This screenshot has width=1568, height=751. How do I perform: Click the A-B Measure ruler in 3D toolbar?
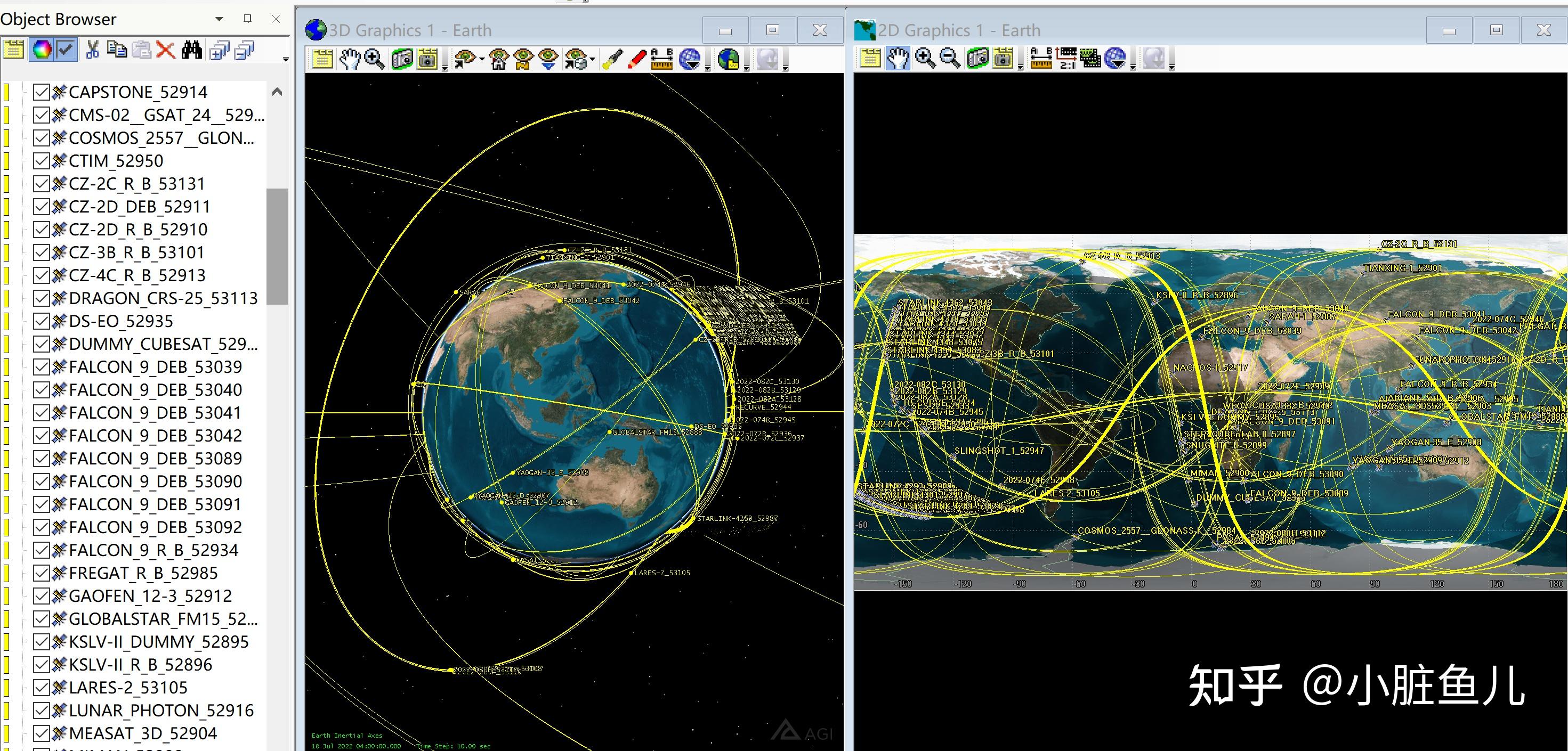(x=661, y=60)
